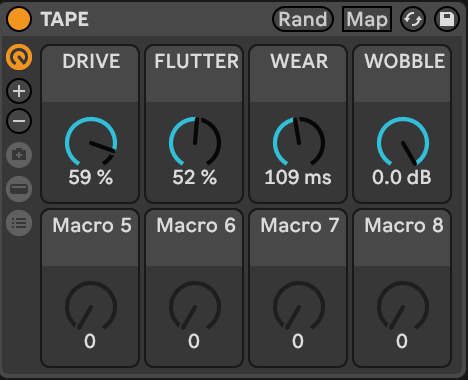Randomize macros with the Rand button
468x380 pixels.
(303, 19)
